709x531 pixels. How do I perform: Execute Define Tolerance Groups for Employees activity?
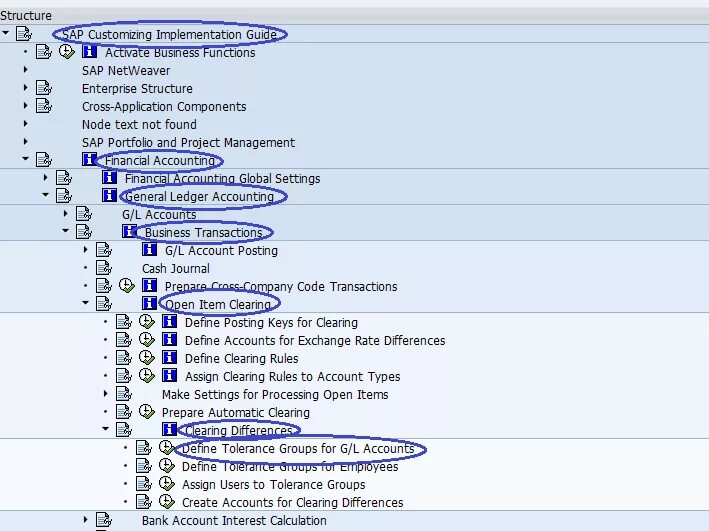(x=166, y=465)
